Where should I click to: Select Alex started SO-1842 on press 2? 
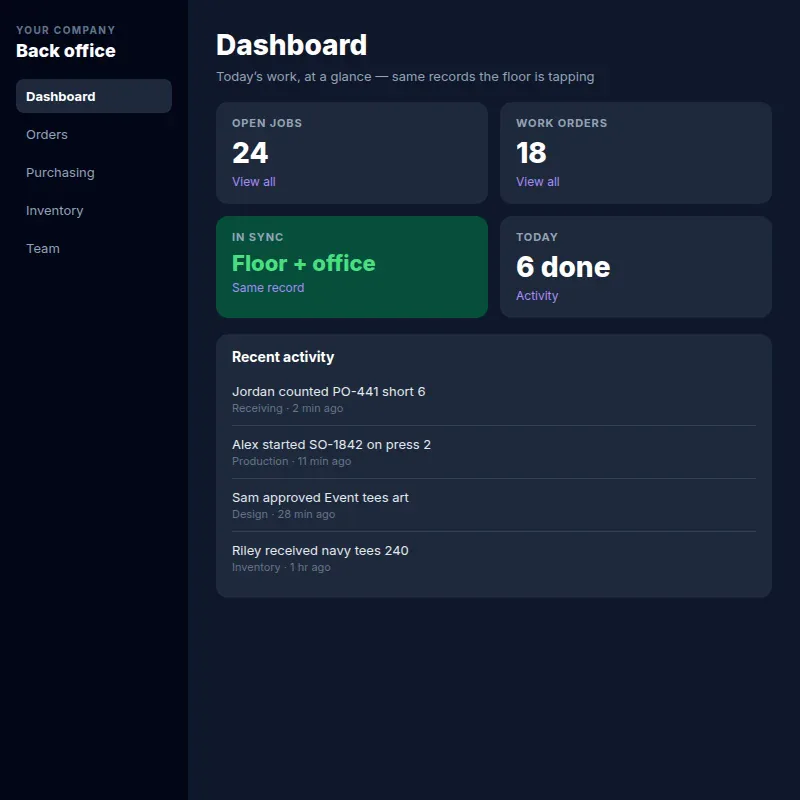[x=494, y=452]
